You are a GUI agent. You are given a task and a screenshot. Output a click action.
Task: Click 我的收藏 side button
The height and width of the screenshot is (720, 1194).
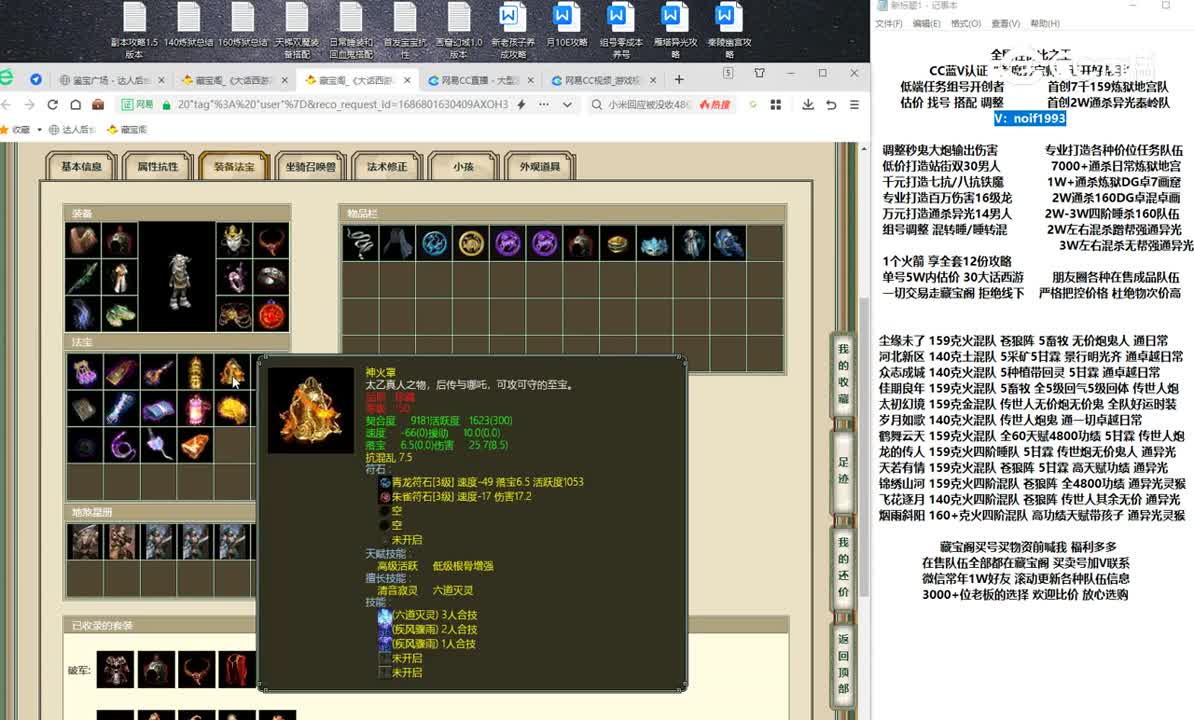coord(843,374)
